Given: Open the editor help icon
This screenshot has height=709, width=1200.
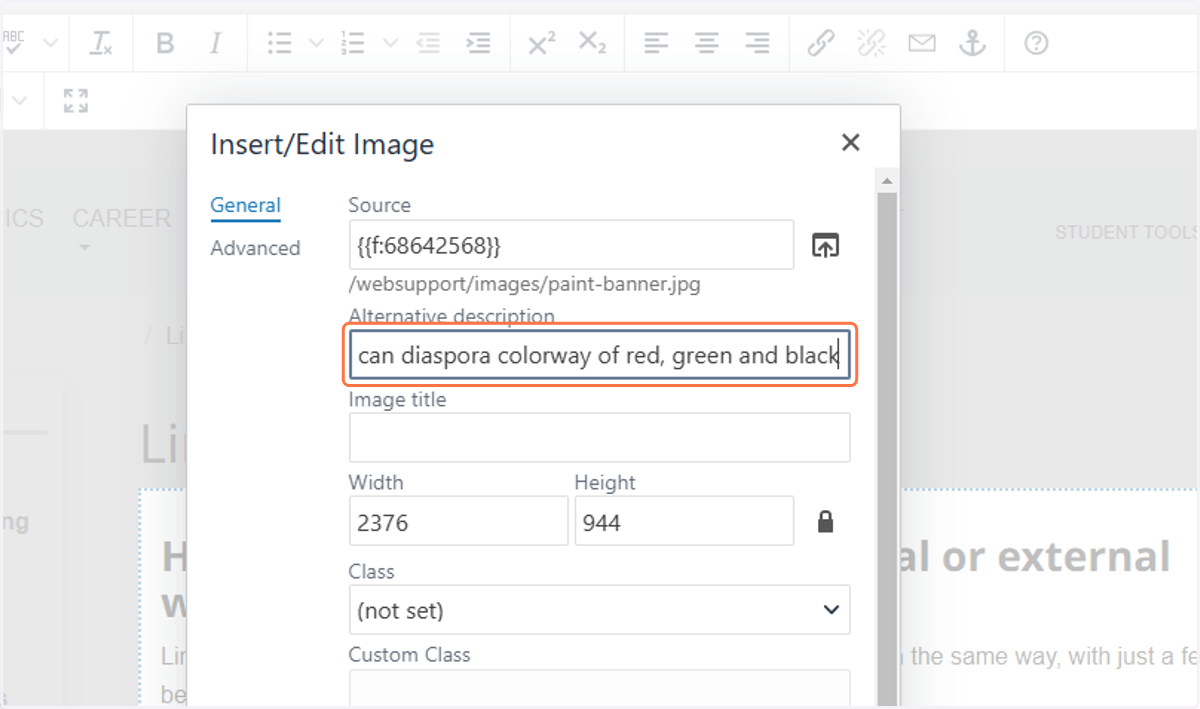Looking at the screenshot, I should click(1037, 43).
